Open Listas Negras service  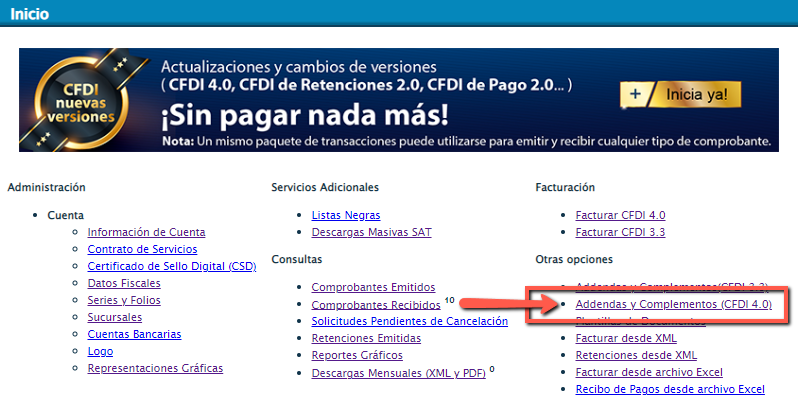click(346, 215)
